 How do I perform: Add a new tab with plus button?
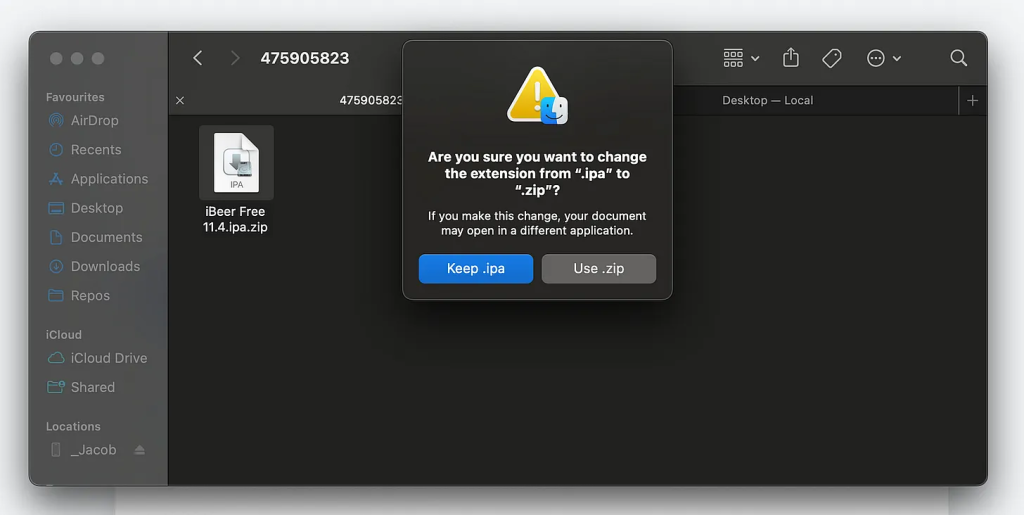tap(972, 100)
